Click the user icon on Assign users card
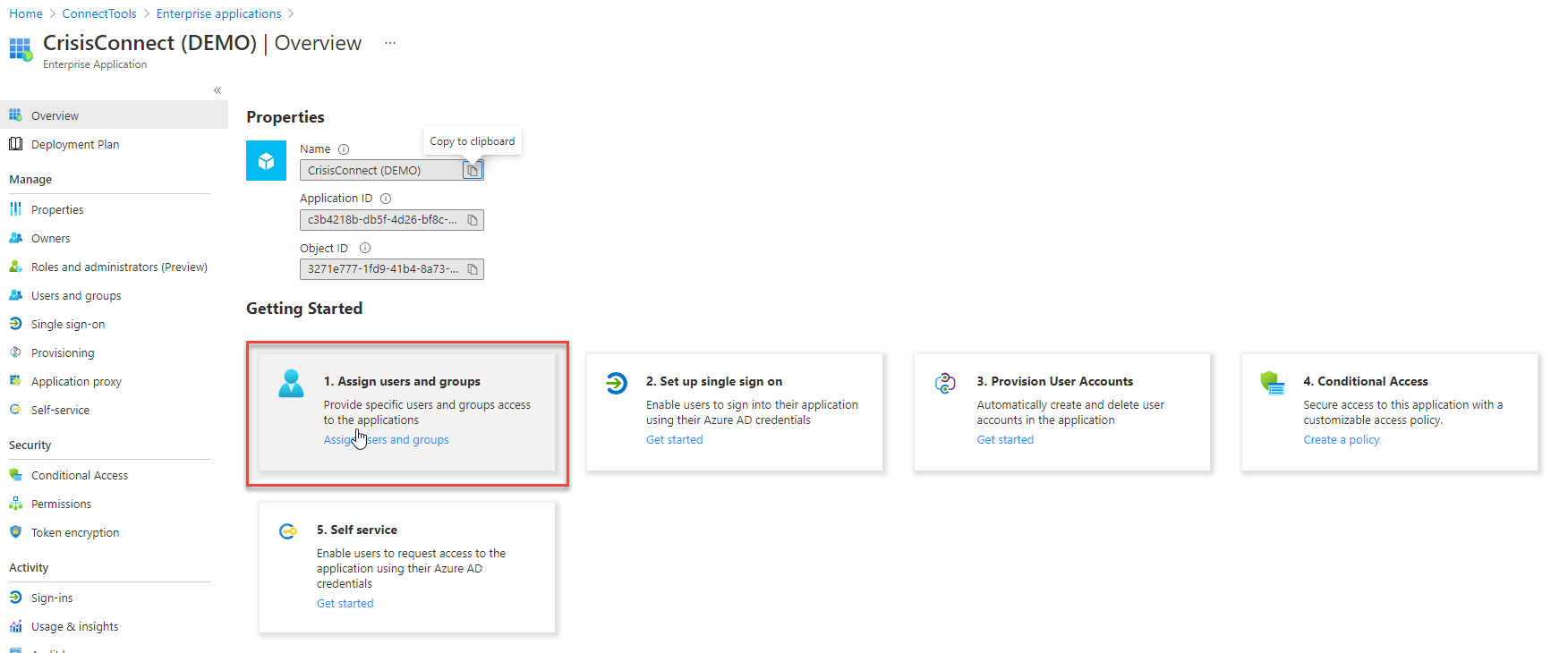This screenshot has width=1568, height=653. pos(291,384)
